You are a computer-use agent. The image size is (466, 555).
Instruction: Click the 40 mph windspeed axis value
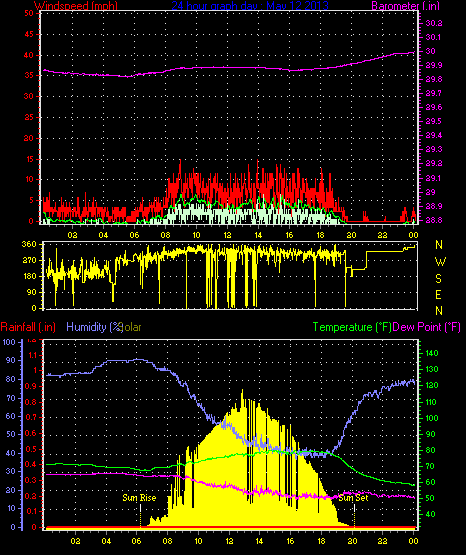pyautogui.click(x=29, y=55)
